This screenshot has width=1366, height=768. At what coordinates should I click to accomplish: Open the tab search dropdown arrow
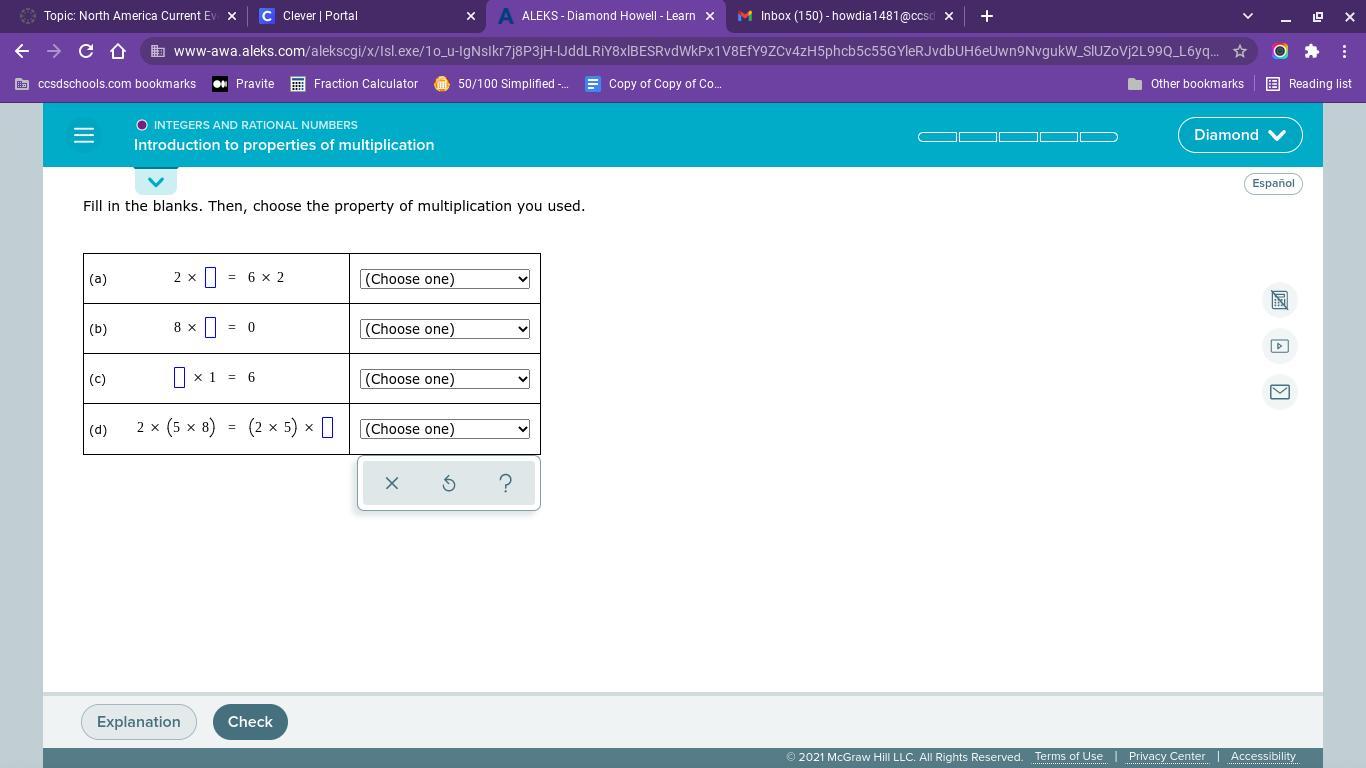[x=1247, y=16]
